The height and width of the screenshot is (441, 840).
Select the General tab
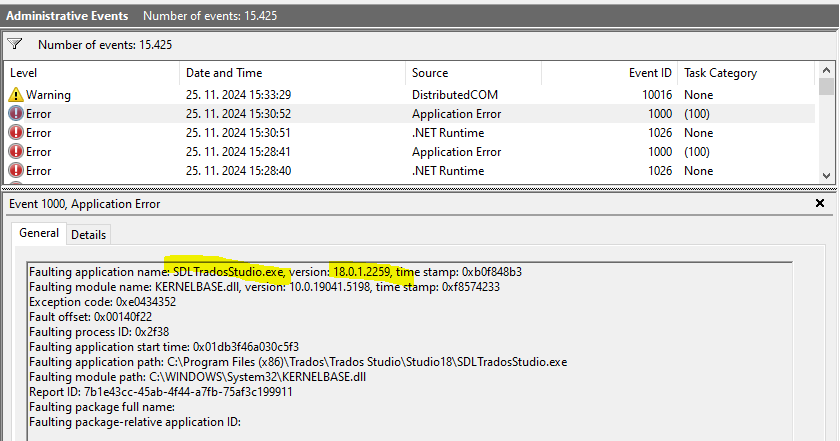(x=39, y=233)
